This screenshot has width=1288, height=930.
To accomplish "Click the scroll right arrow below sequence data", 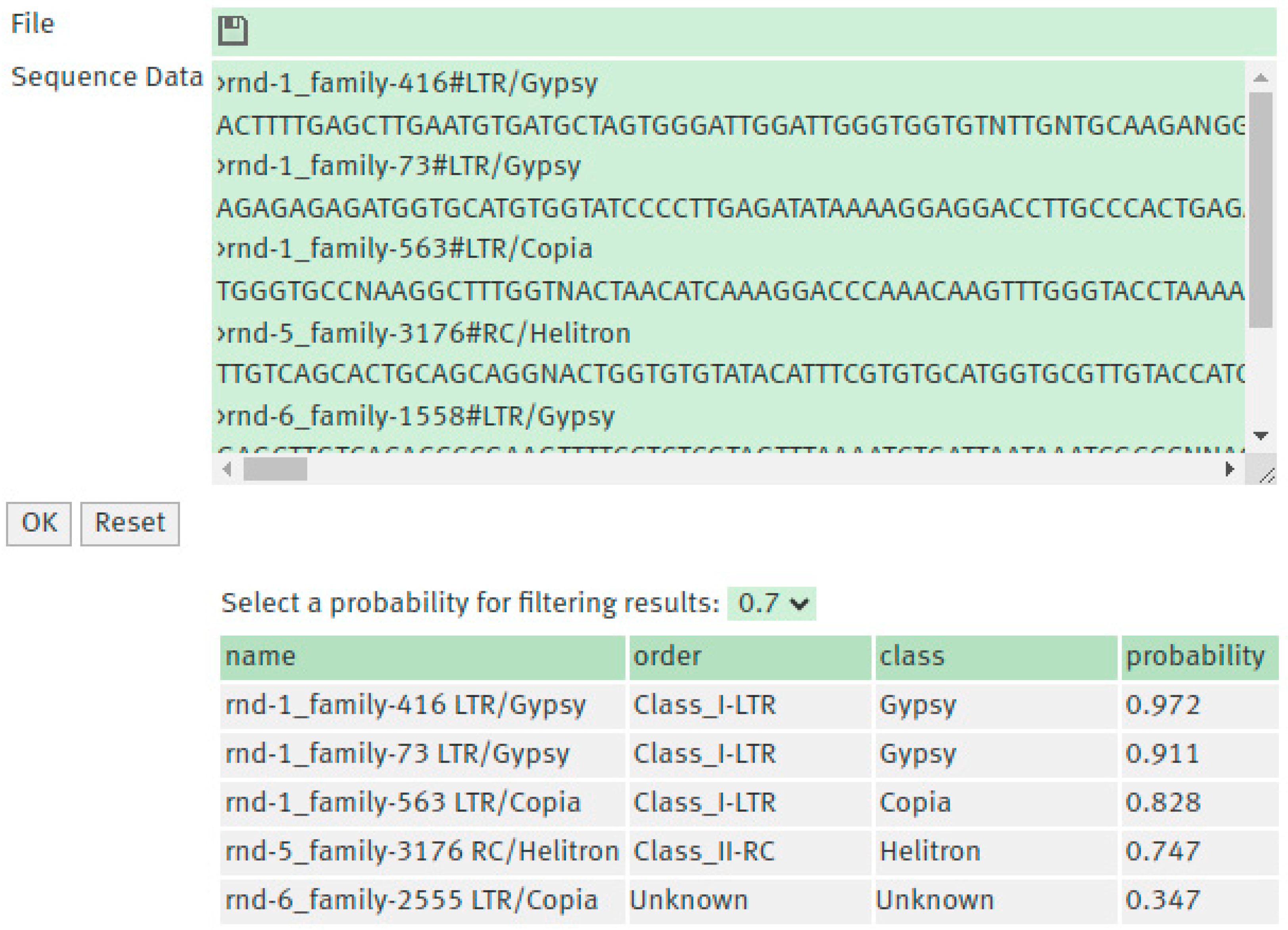I will pos(1230,469).
